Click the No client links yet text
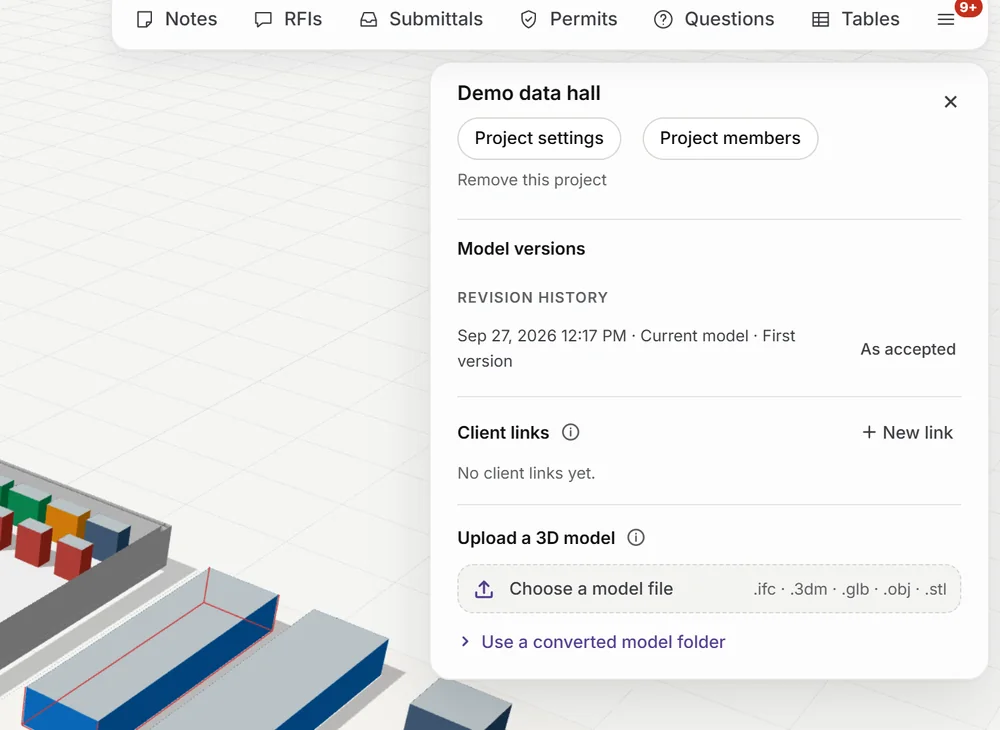Screen dimensions: 1000x730 [526, 473]
